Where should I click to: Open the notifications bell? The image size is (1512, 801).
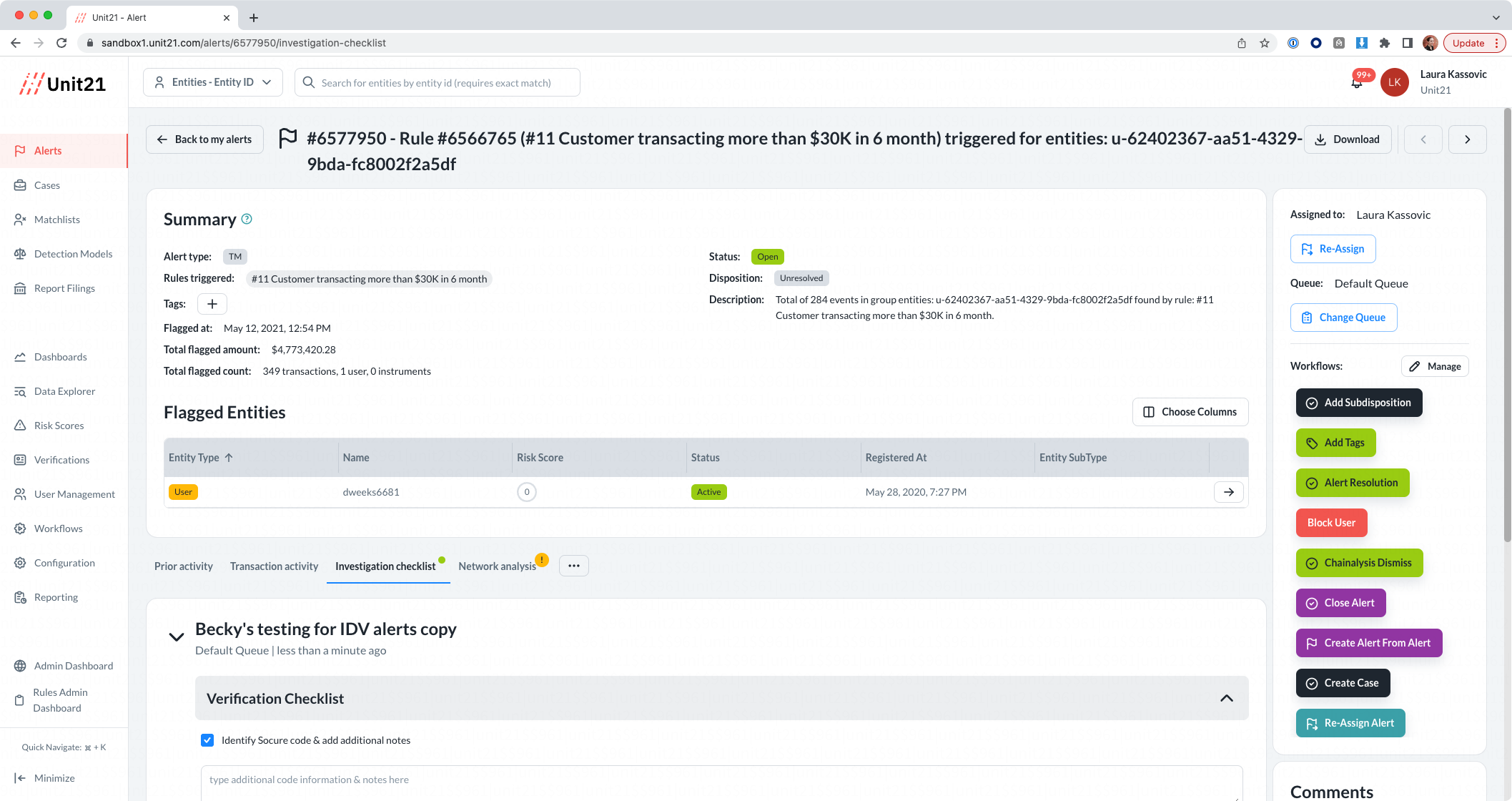pos(1357,82)
